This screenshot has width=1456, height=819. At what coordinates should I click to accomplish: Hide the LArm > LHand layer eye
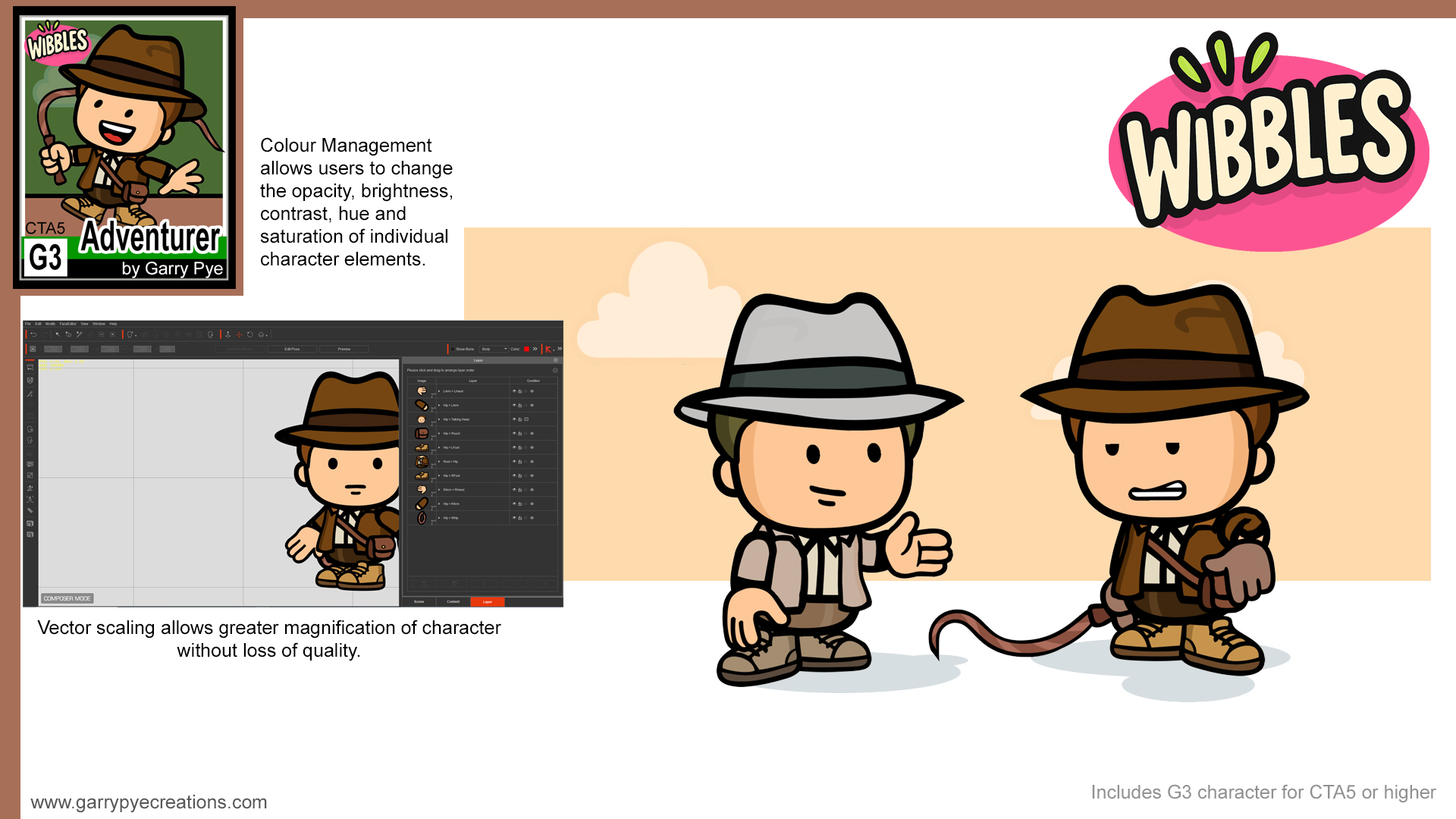514,391
